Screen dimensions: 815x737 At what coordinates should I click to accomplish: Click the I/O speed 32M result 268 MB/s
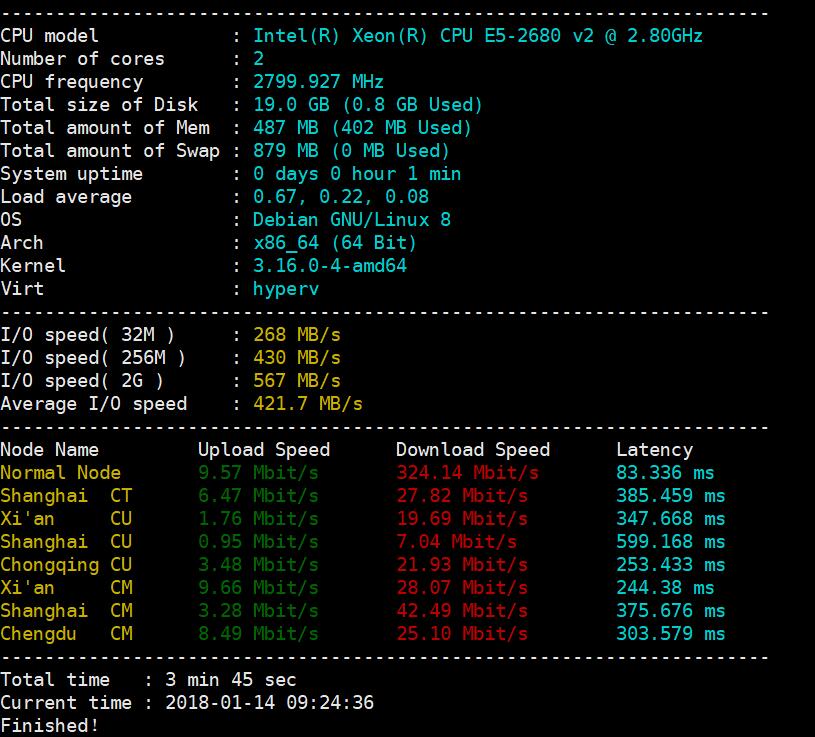(296, 335)
